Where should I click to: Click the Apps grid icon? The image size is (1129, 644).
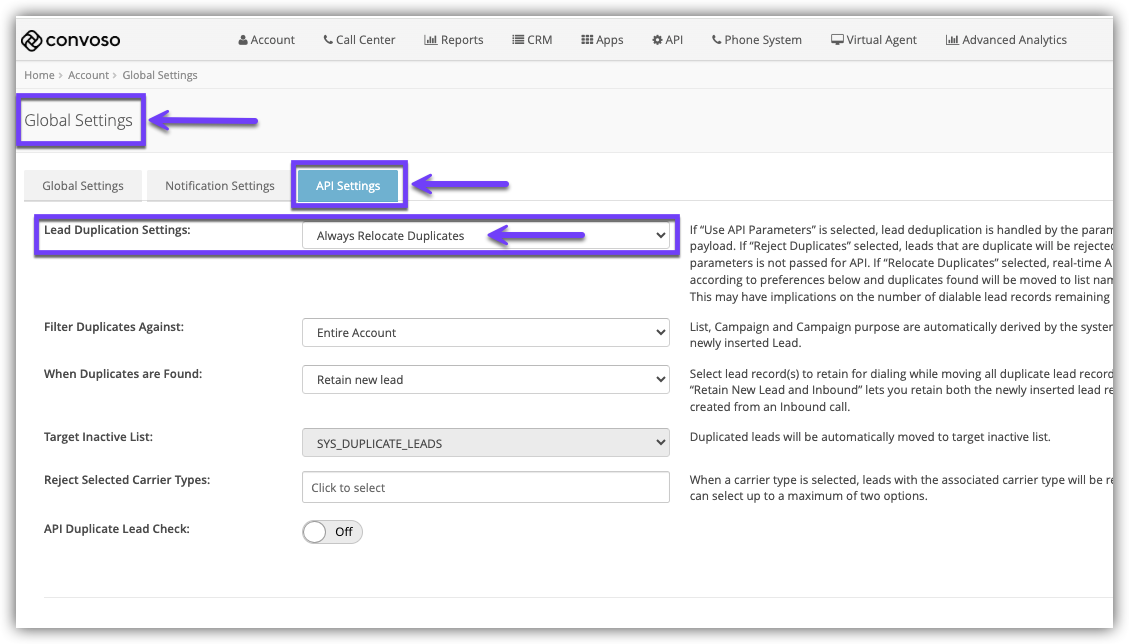pyautogui.click(x=586, y=40)
